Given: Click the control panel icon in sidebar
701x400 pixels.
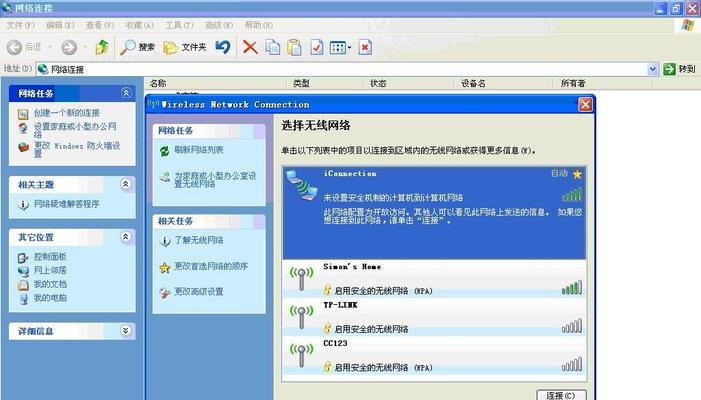Looking at the screenshot, I should (x=23, y=257).
